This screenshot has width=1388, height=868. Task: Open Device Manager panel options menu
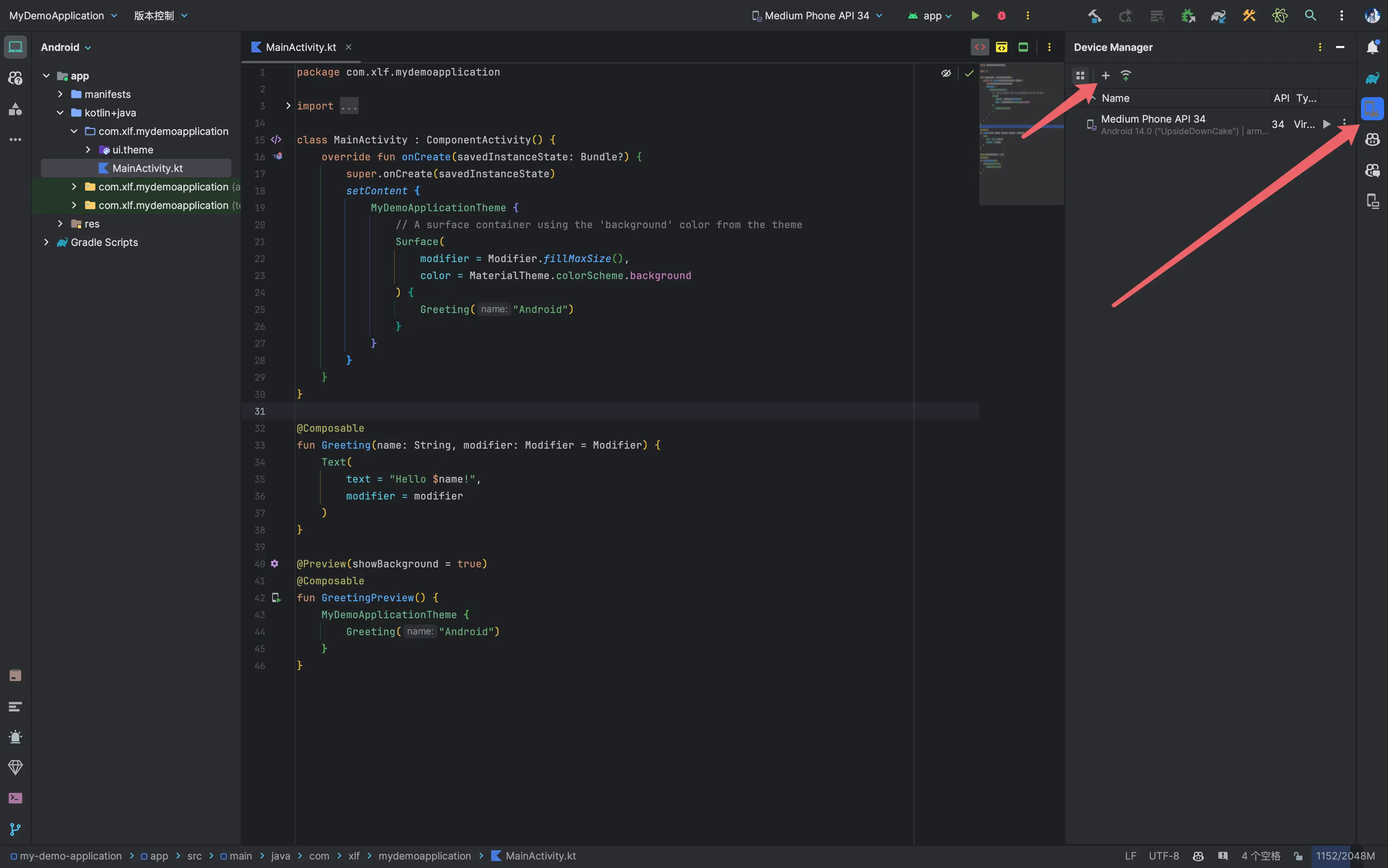1320,47
